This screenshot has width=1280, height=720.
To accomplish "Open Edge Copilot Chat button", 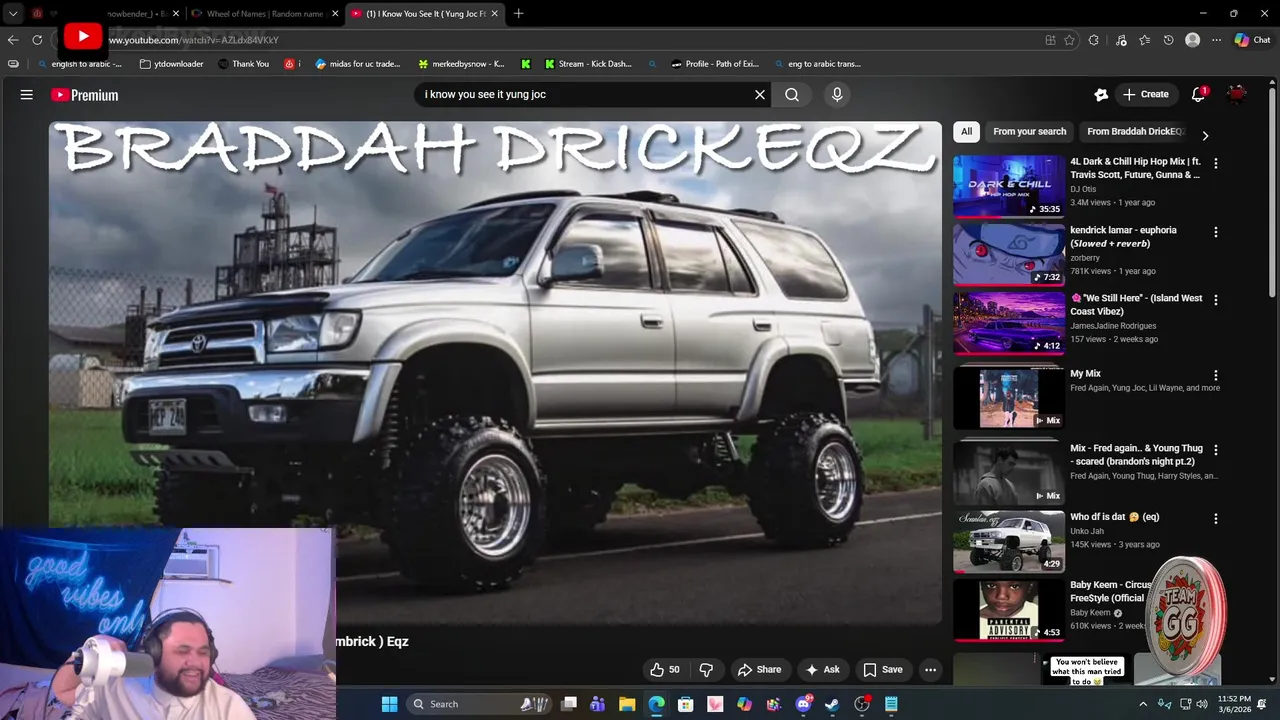I will [x=1251, y=40].
